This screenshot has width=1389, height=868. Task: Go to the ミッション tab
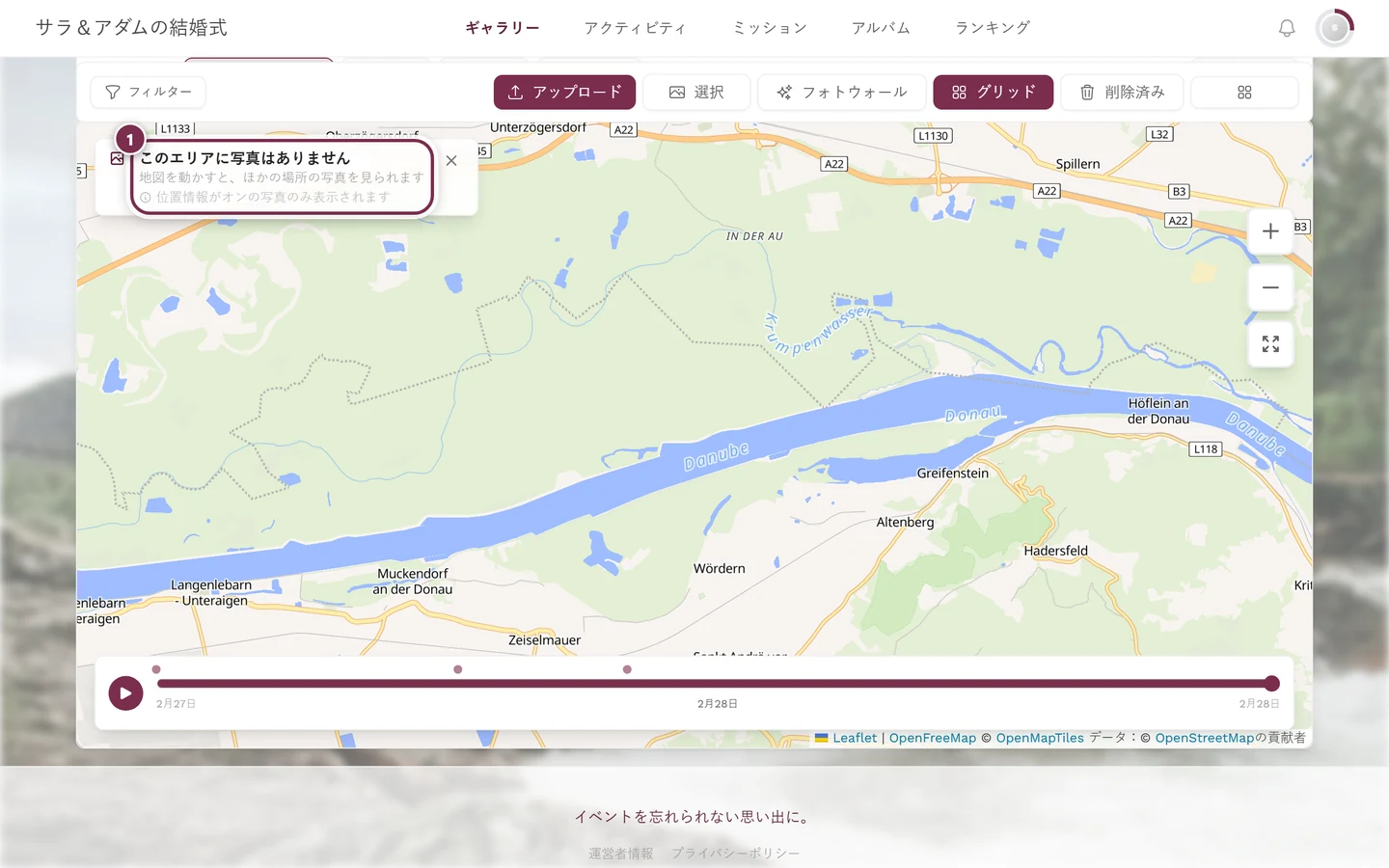click(x=770, y=28)
